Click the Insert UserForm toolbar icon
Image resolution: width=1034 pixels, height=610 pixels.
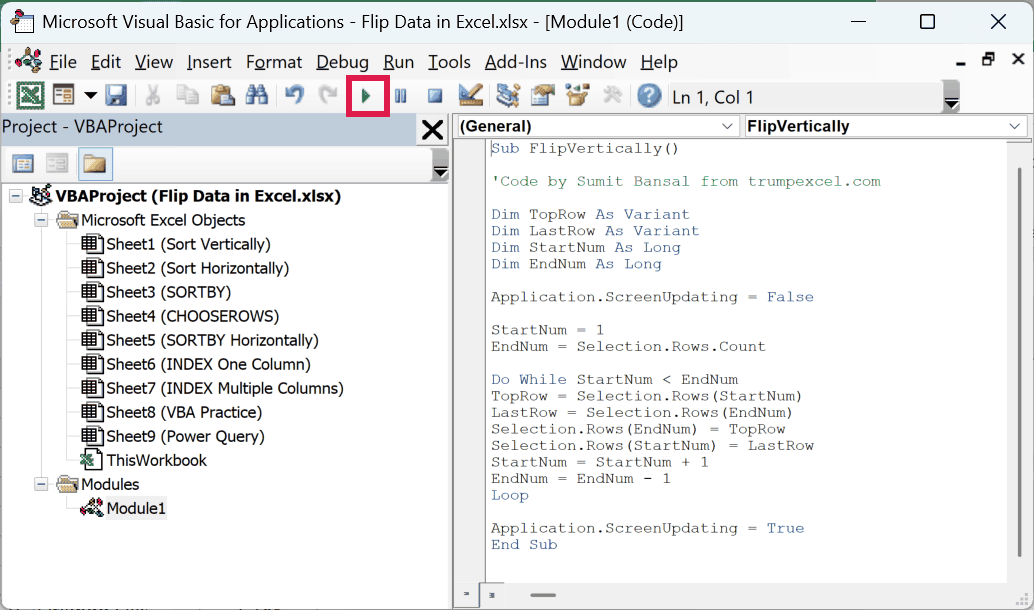coord(64,96)
